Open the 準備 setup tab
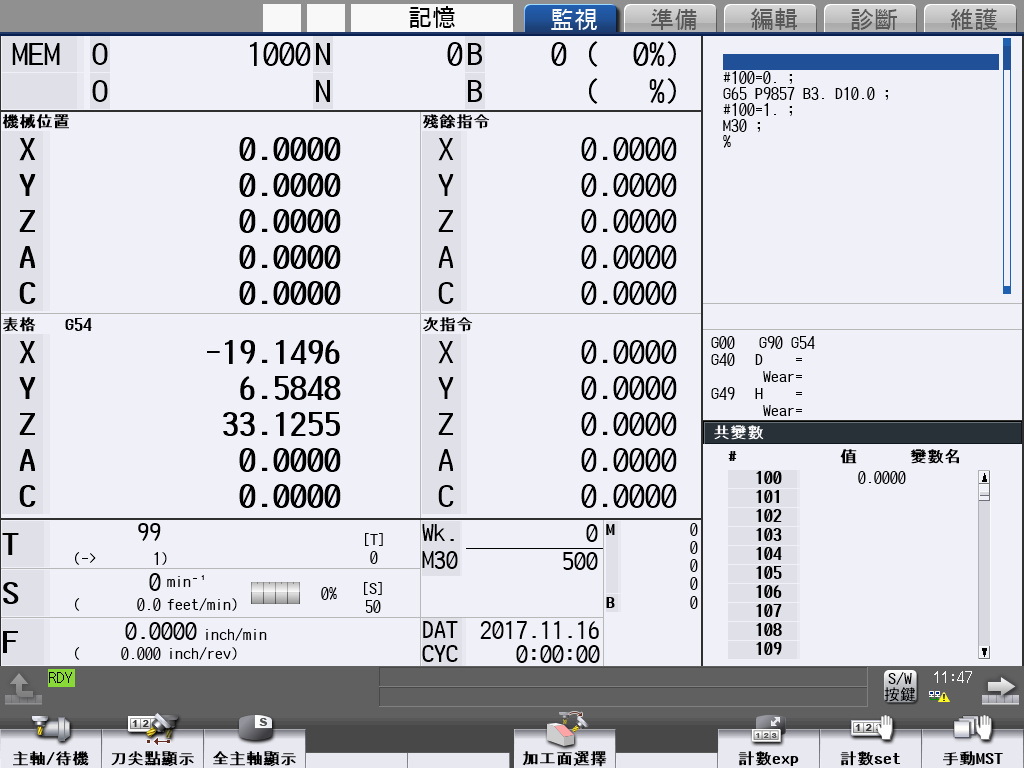The width and height of the screenshot is (1024, 768). click(x=673, y=18)
